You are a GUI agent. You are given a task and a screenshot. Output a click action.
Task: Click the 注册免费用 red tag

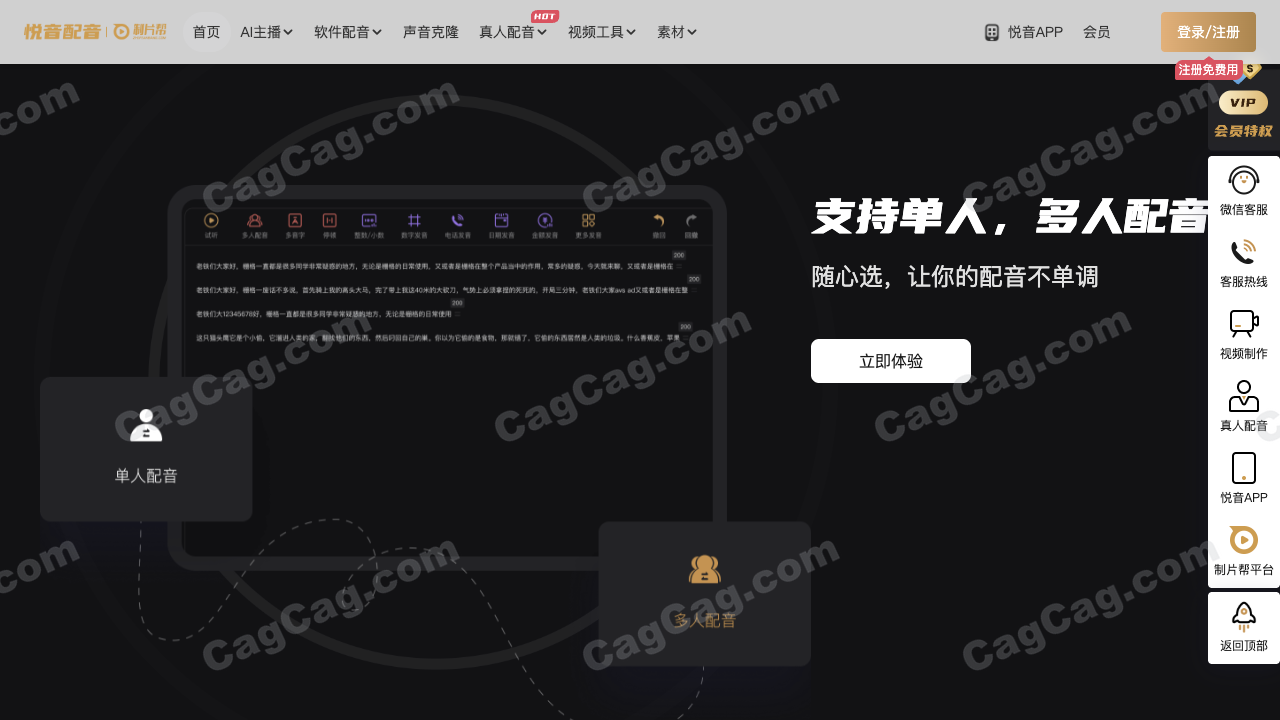(1208, 70)
